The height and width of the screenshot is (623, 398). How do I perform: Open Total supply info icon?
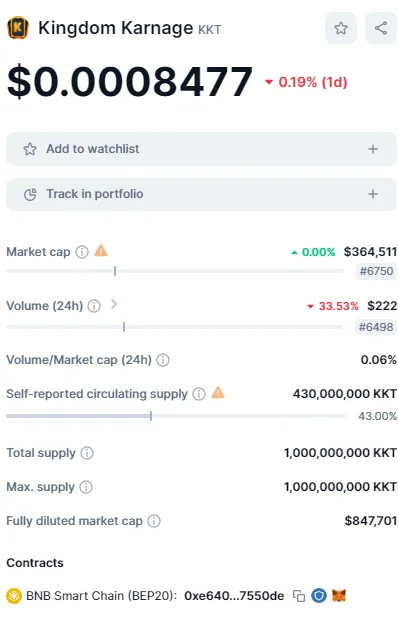pos(87,453)
